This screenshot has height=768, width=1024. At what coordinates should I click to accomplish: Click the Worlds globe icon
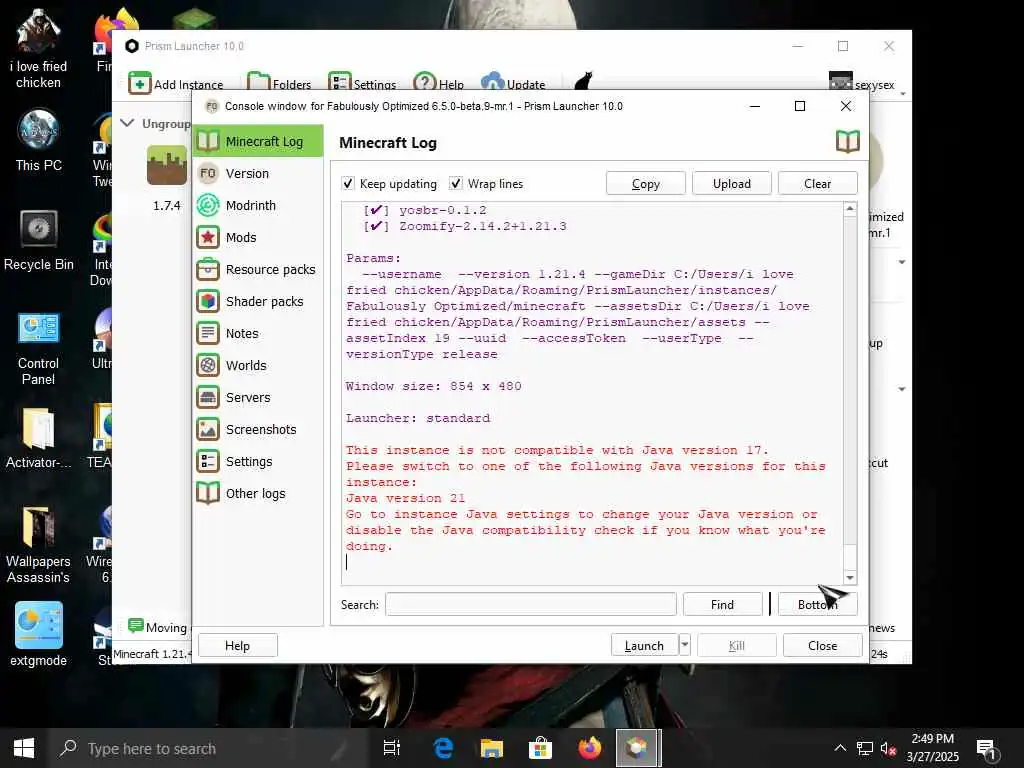click(208, 365)
